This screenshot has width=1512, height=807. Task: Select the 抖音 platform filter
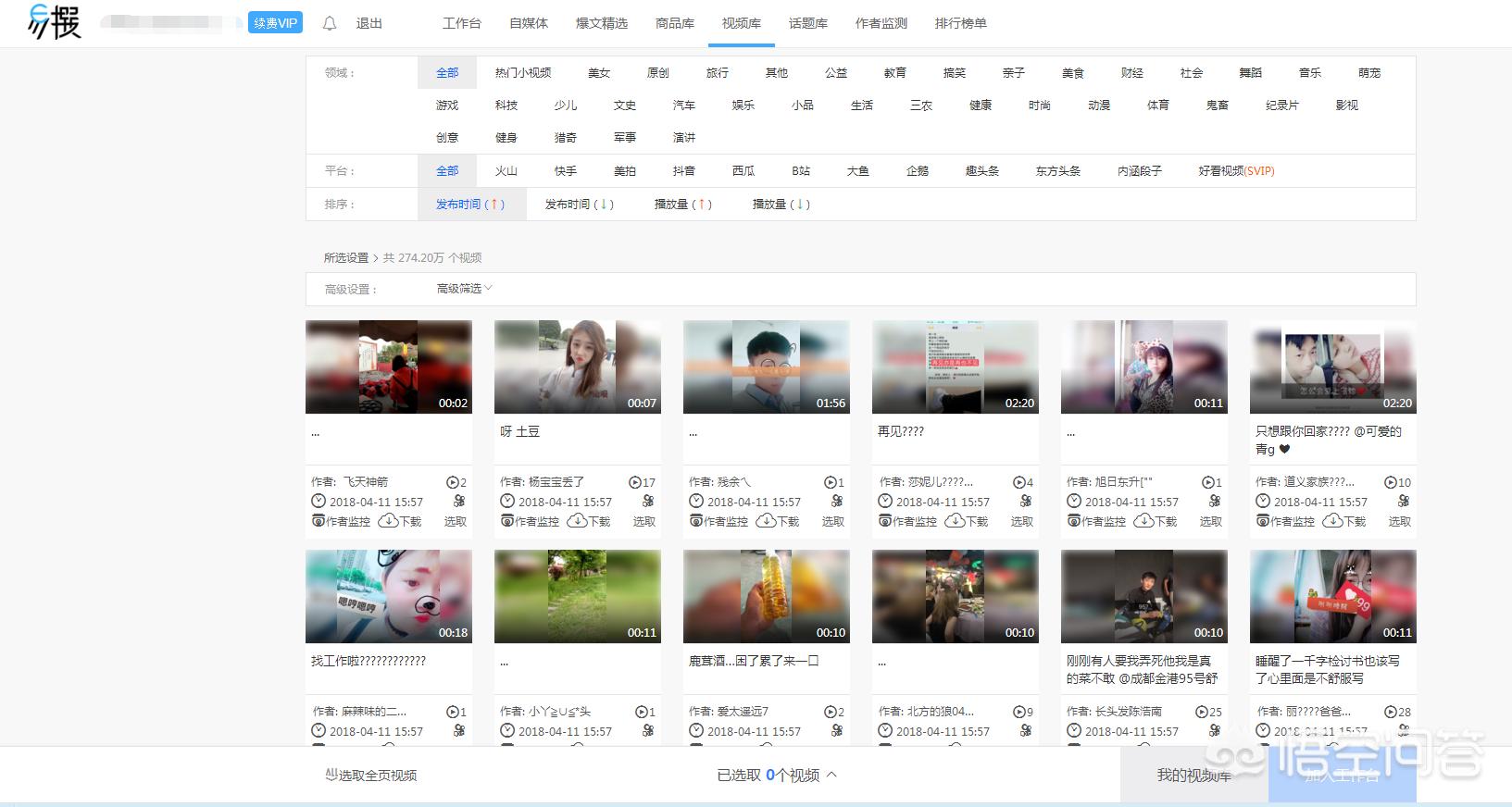[684, 170]
